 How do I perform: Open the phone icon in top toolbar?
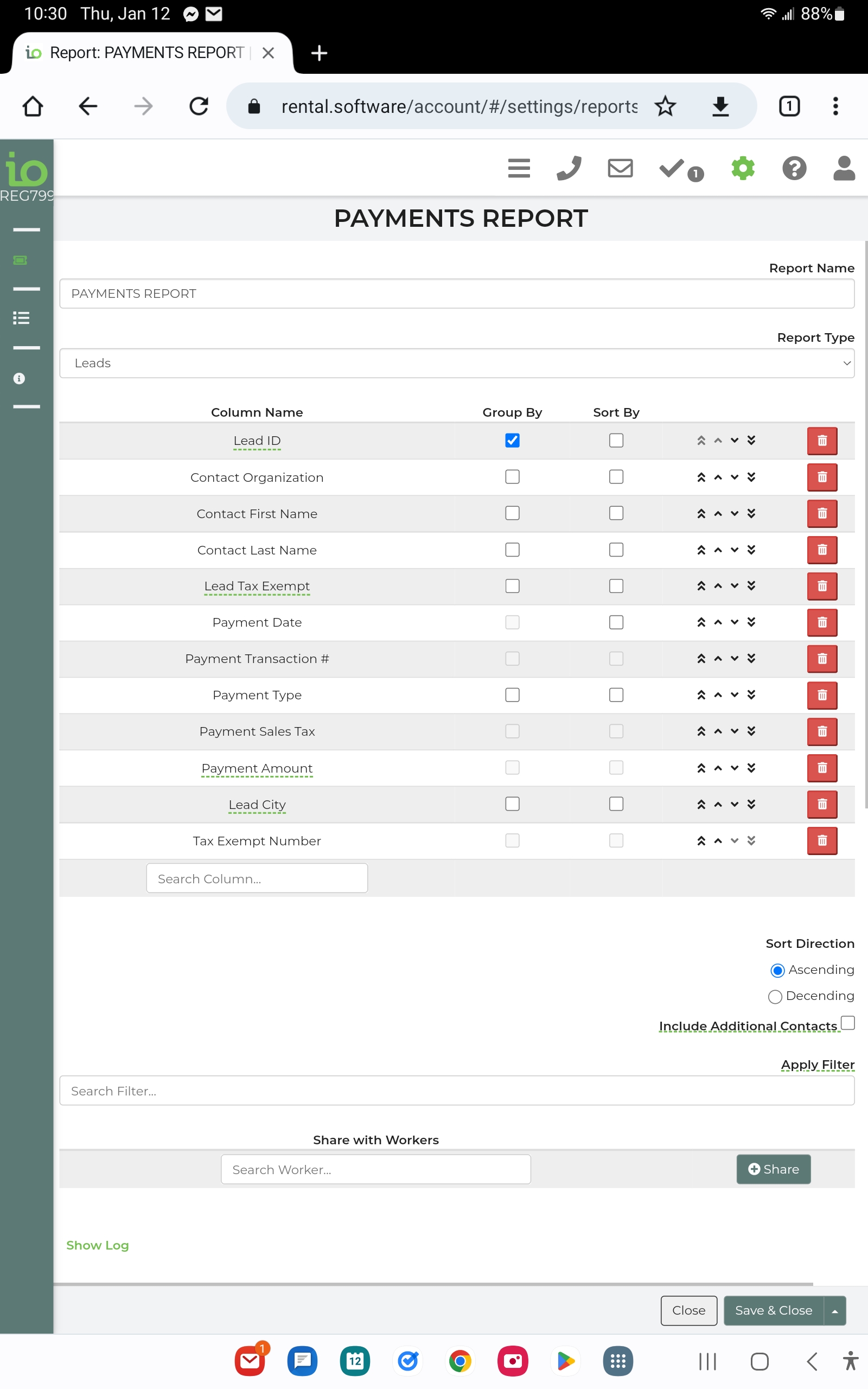coord(569,168)
